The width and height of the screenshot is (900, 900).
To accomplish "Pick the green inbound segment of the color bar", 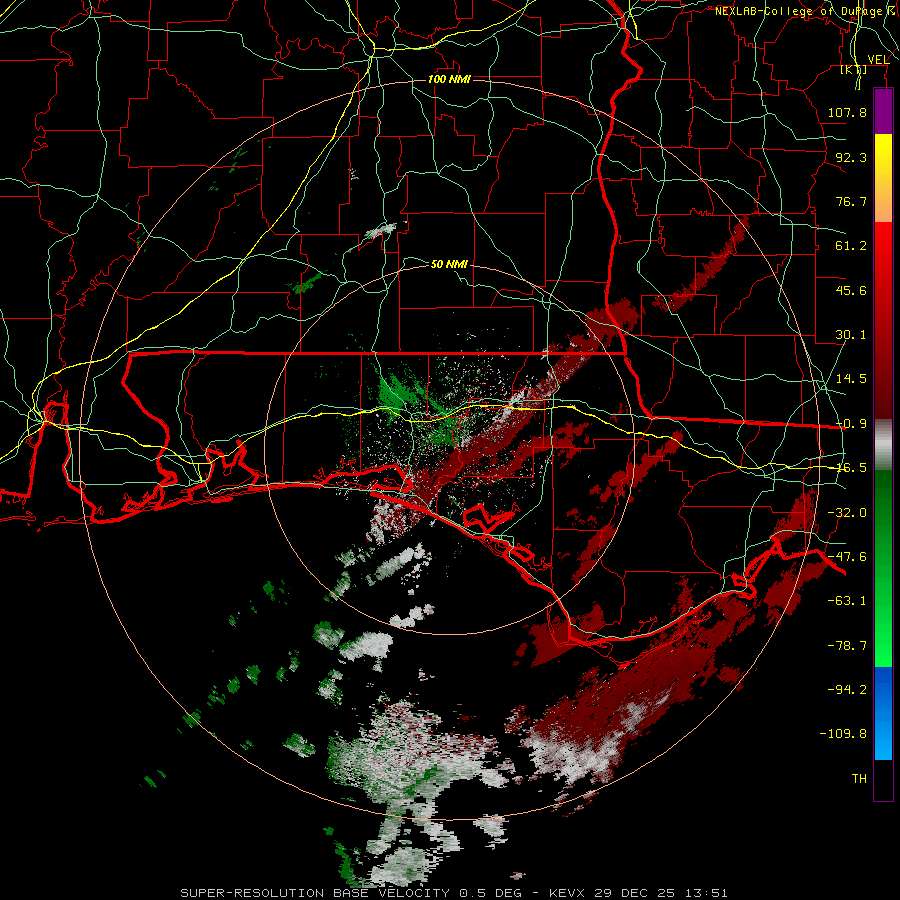I will click(883, 568).
